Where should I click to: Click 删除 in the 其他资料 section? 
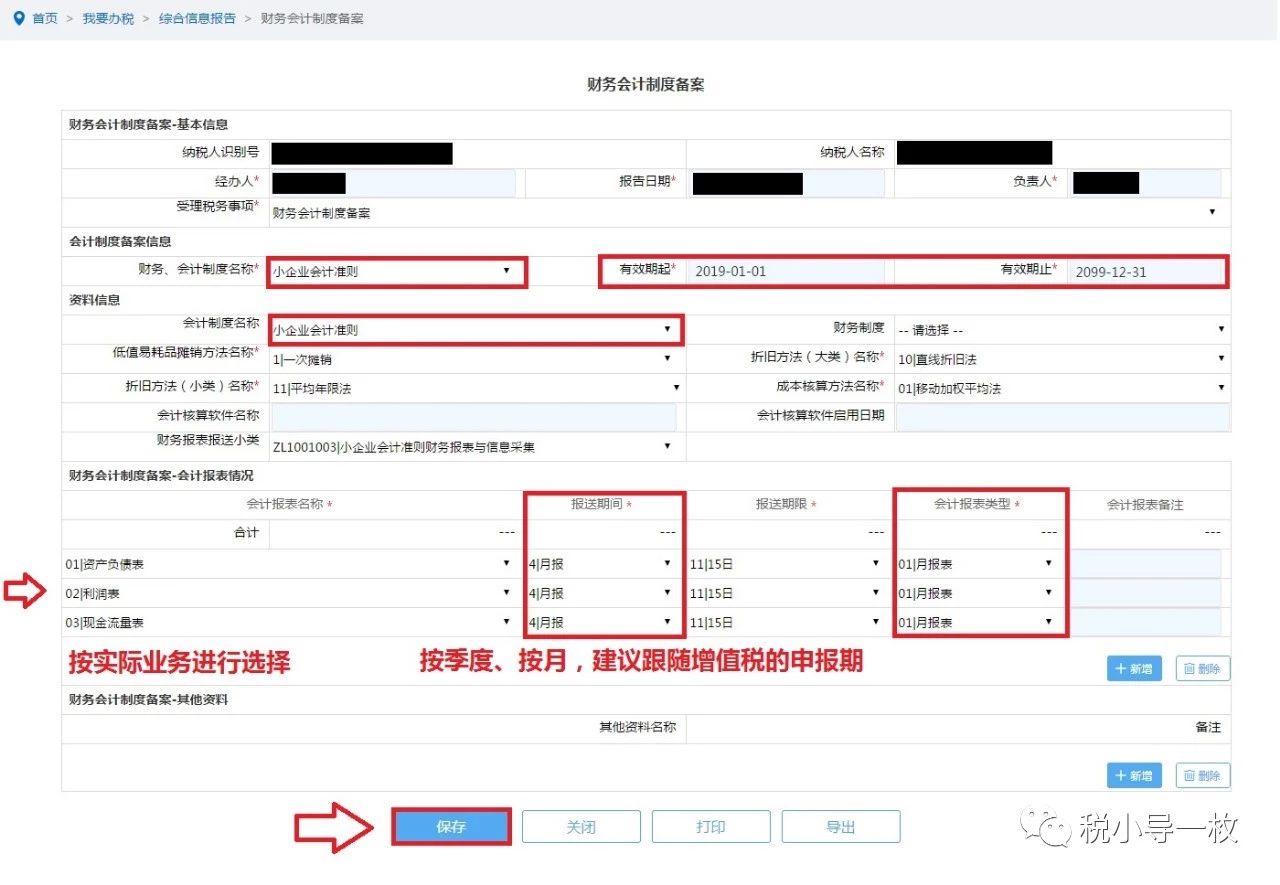coord(1202,775)
